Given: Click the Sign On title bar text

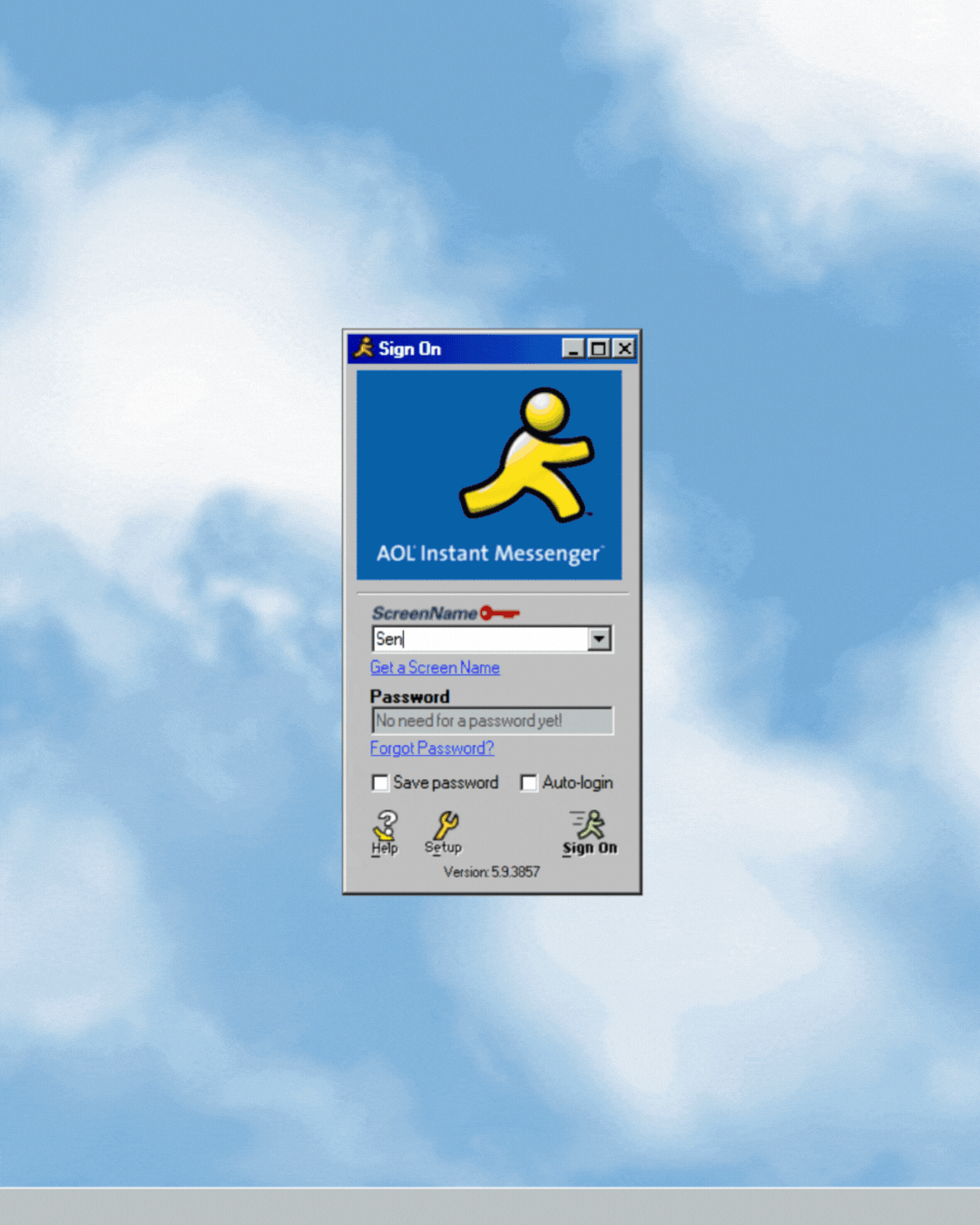Looking at the screenshot, I should [x=409, y=348].
